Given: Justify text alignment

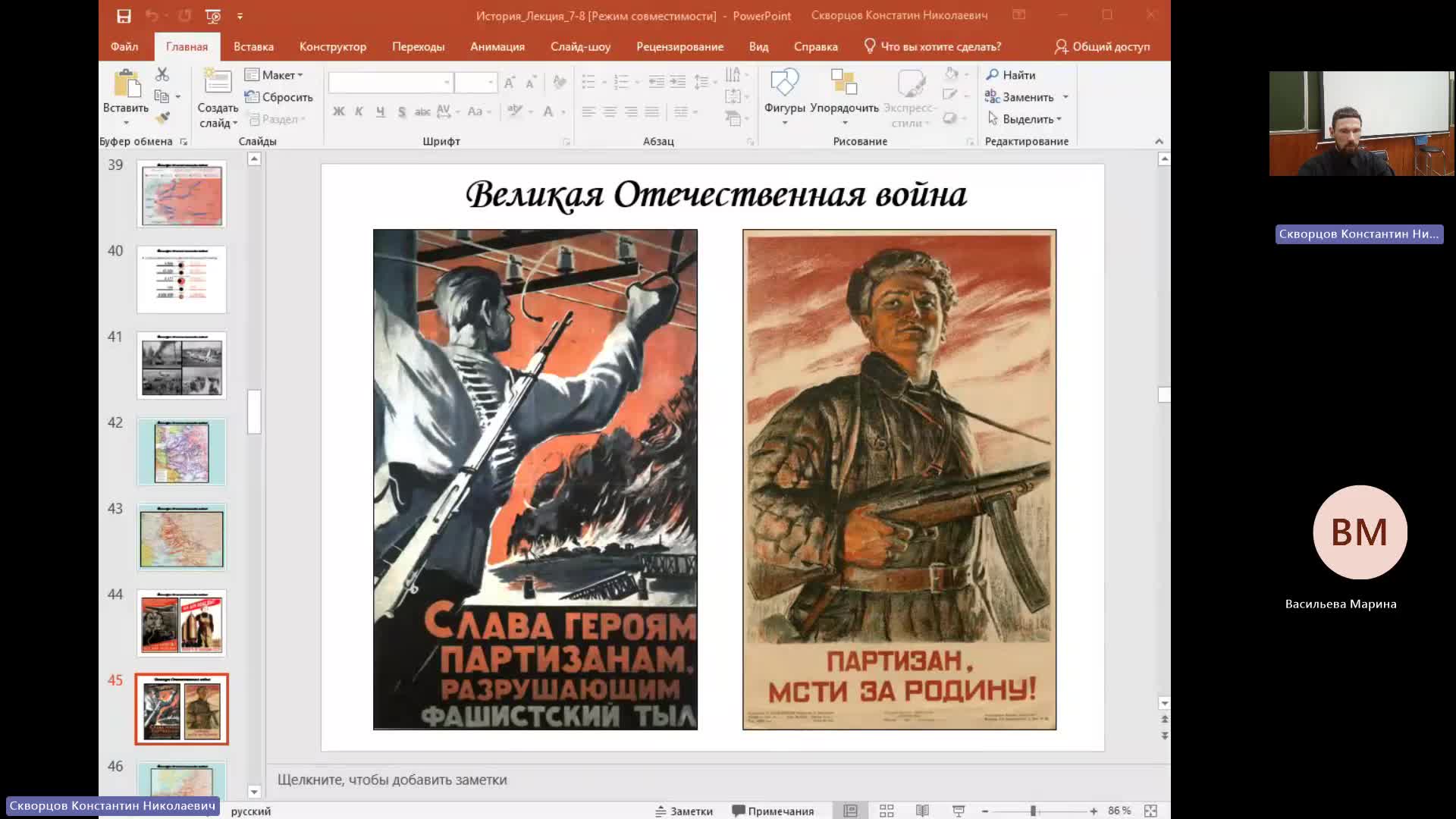Looking at the screenshot, I should pos(652,111).
